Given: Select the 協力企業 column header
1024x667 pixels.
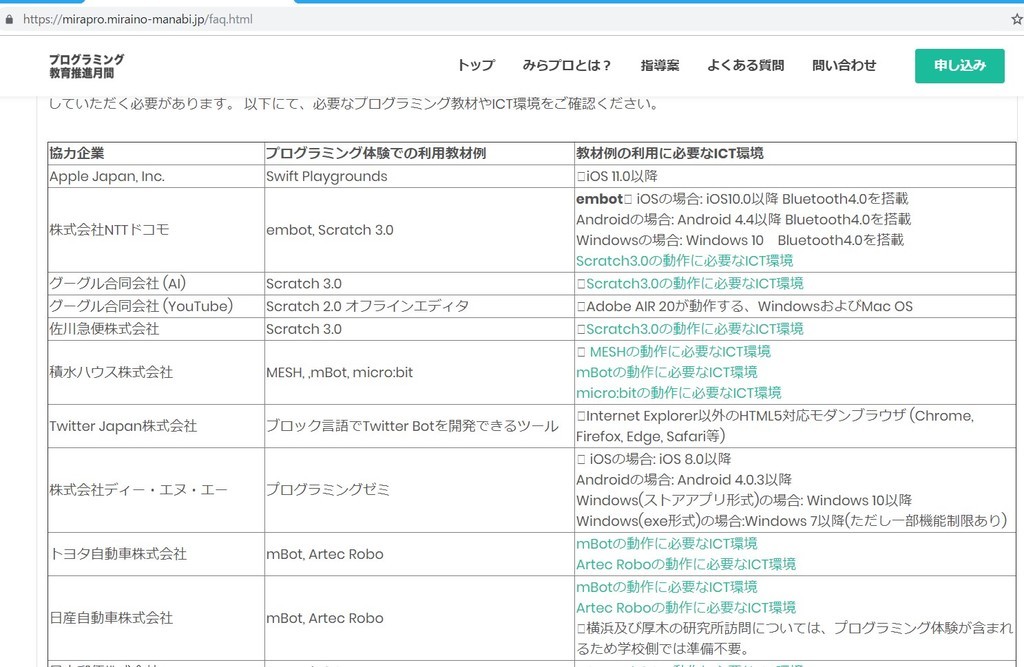Looking at the screenshot, I should (156, 154).
